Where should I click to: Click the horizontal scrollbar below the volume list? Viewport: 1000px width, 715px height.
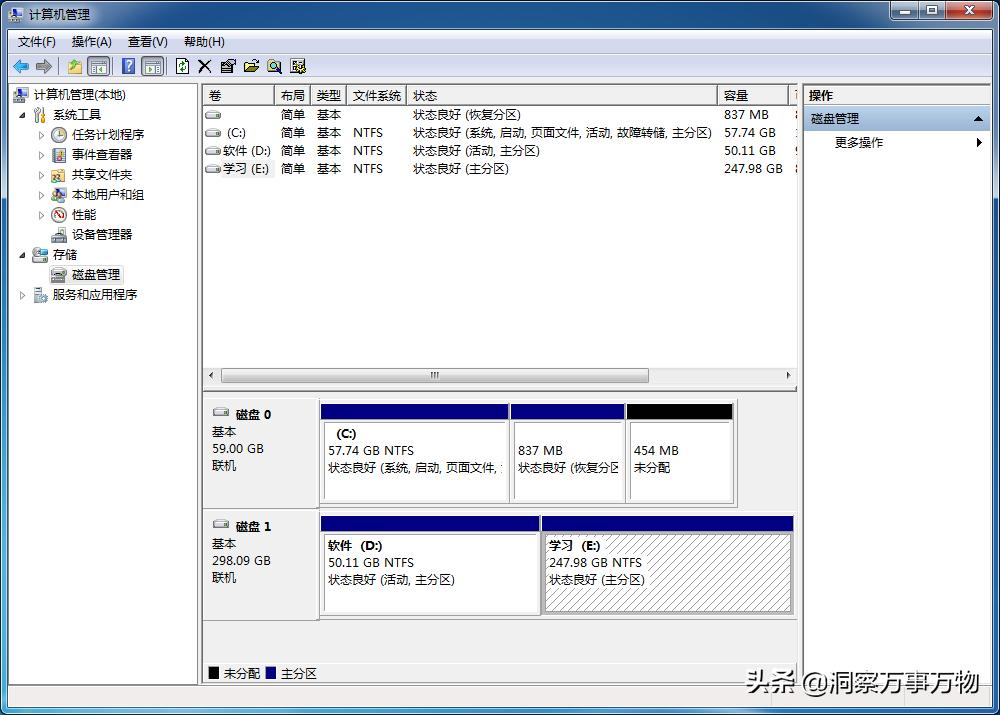[433, 374]
